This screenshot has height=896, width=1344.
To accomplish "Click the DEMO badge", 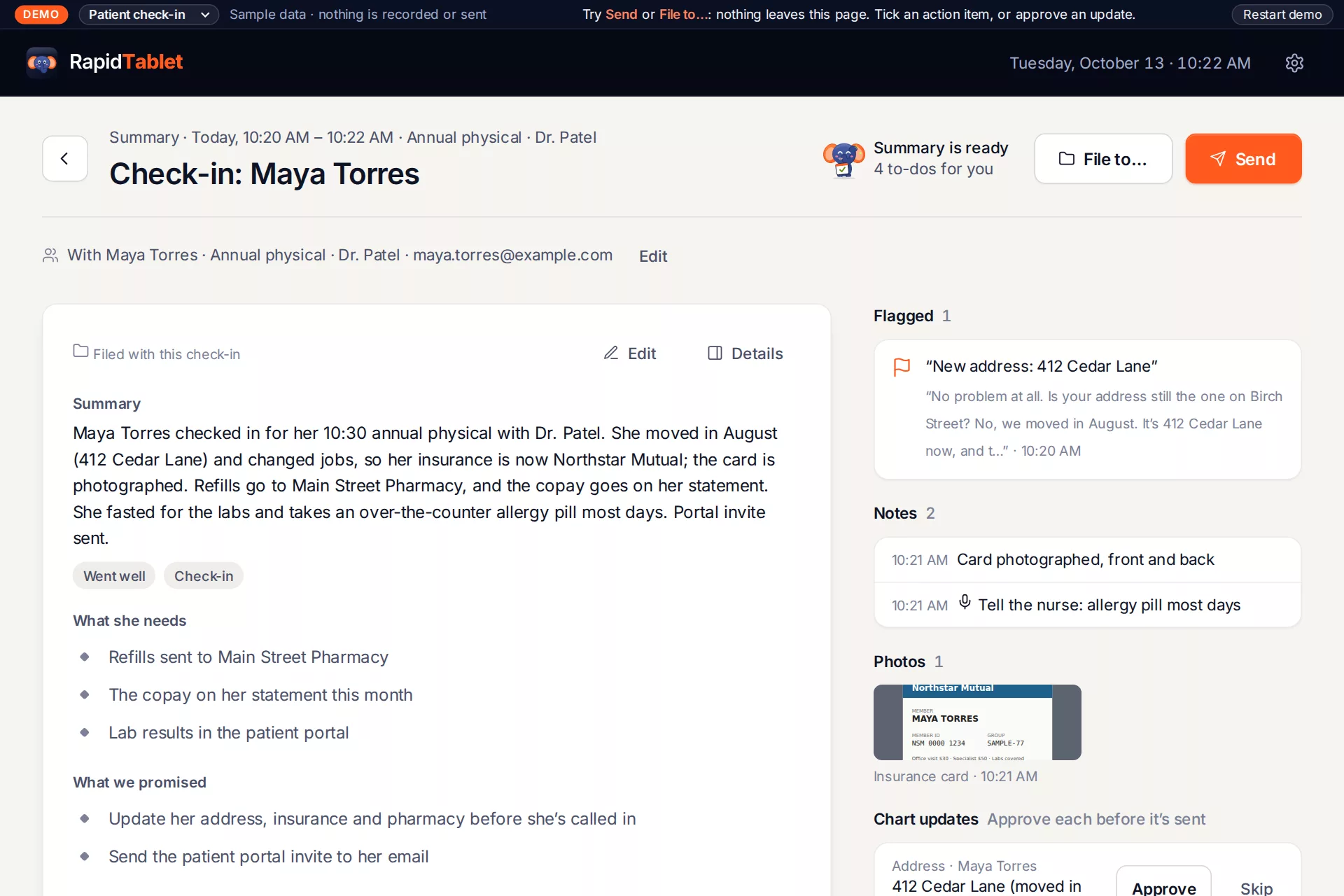I will (x=41, y=15).
